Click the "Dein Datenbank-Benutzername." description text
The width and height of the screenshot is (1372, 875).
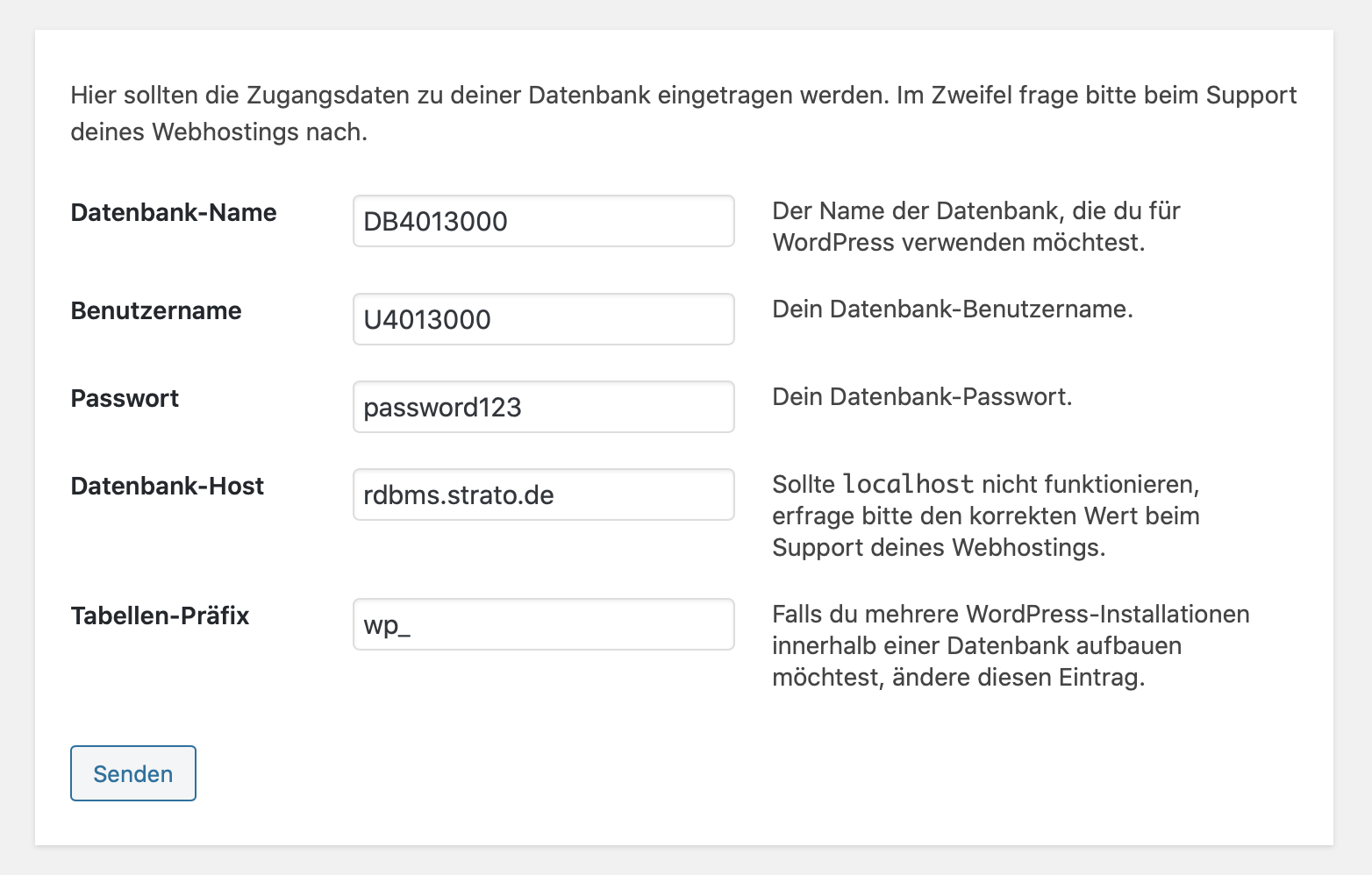[953, 309]
